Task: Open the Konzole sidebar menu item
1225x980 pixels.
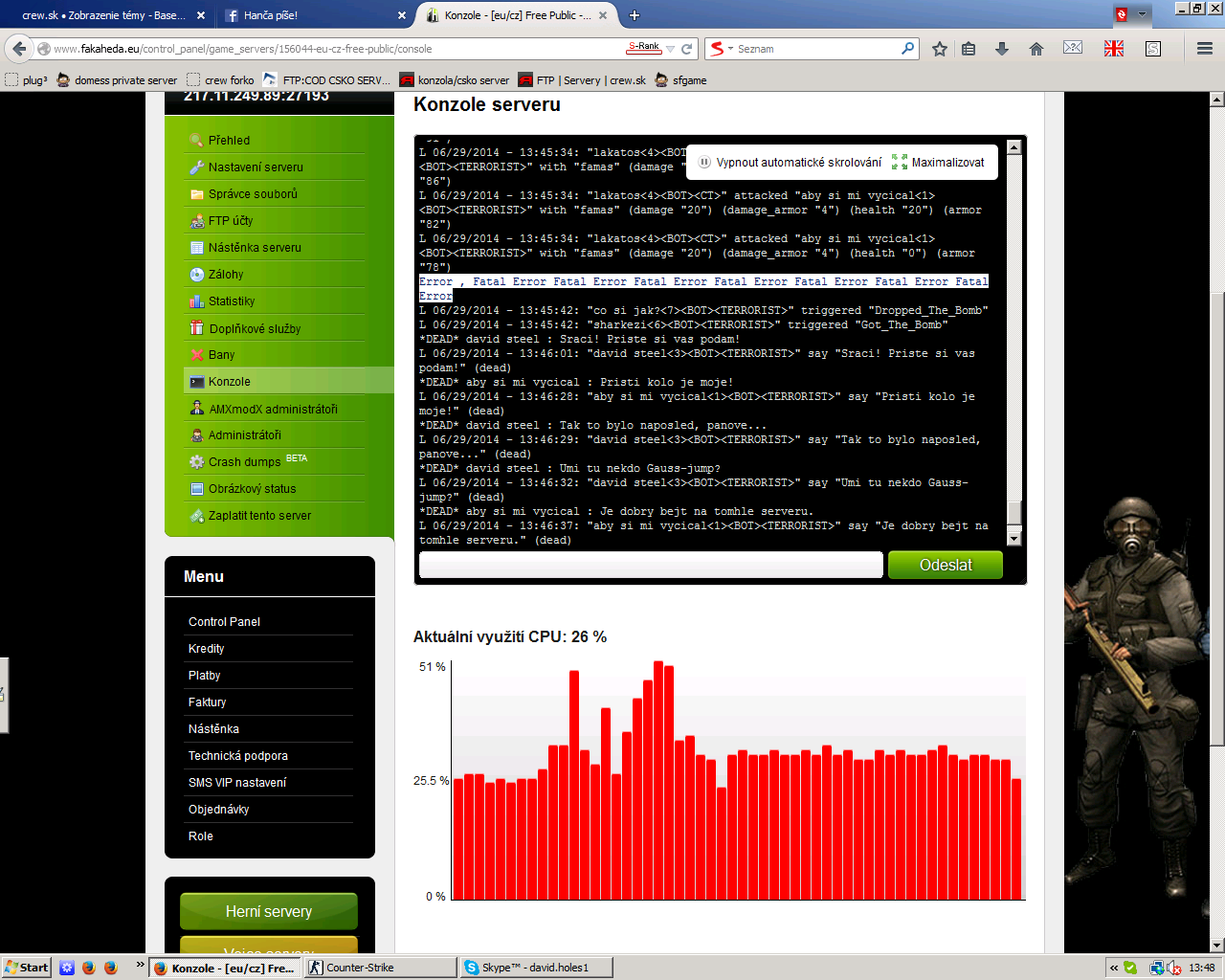Action: coord(230,382)
